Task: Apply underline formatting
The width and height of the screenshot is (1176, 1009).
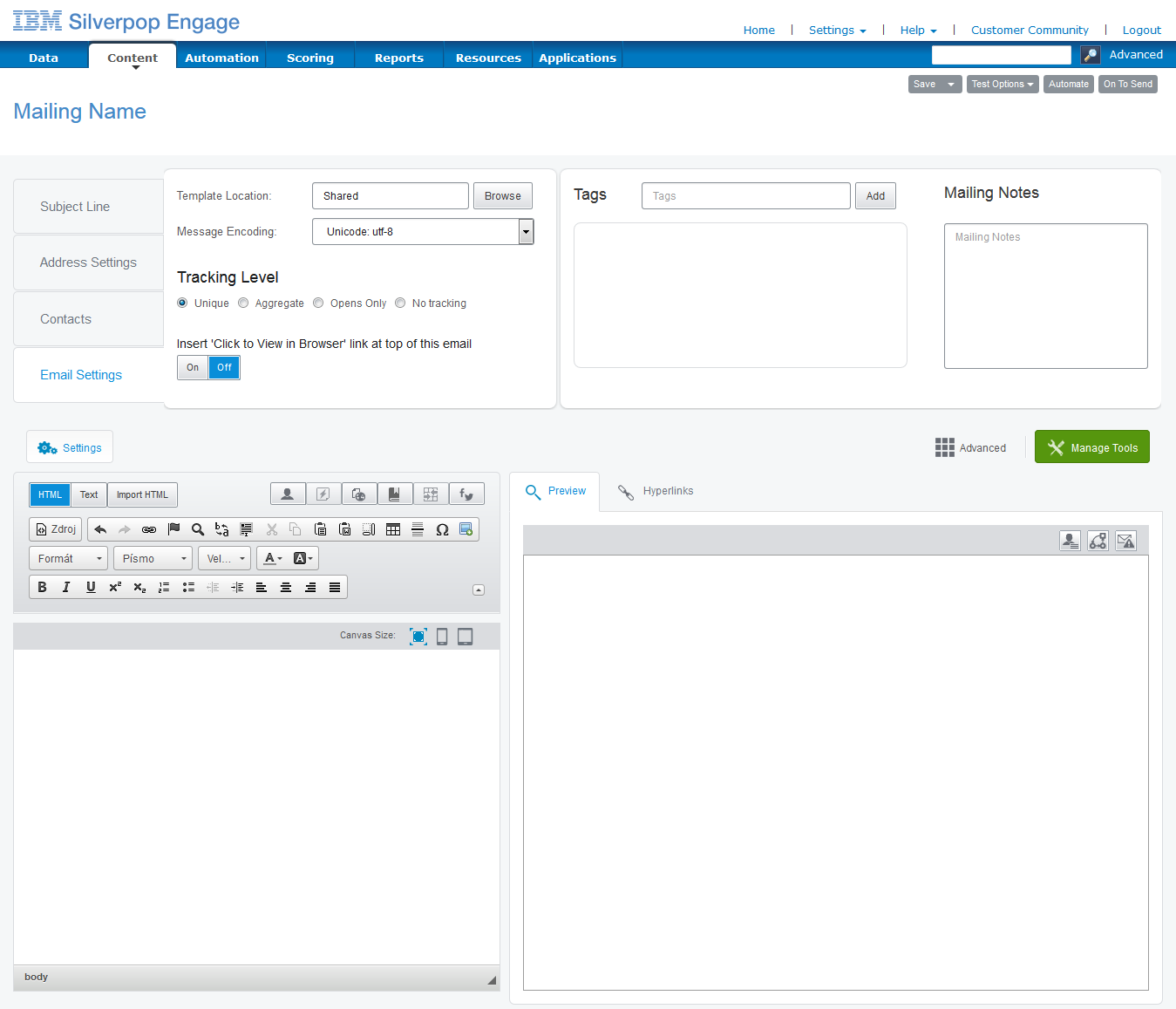Action: click(x=91, y=587)
